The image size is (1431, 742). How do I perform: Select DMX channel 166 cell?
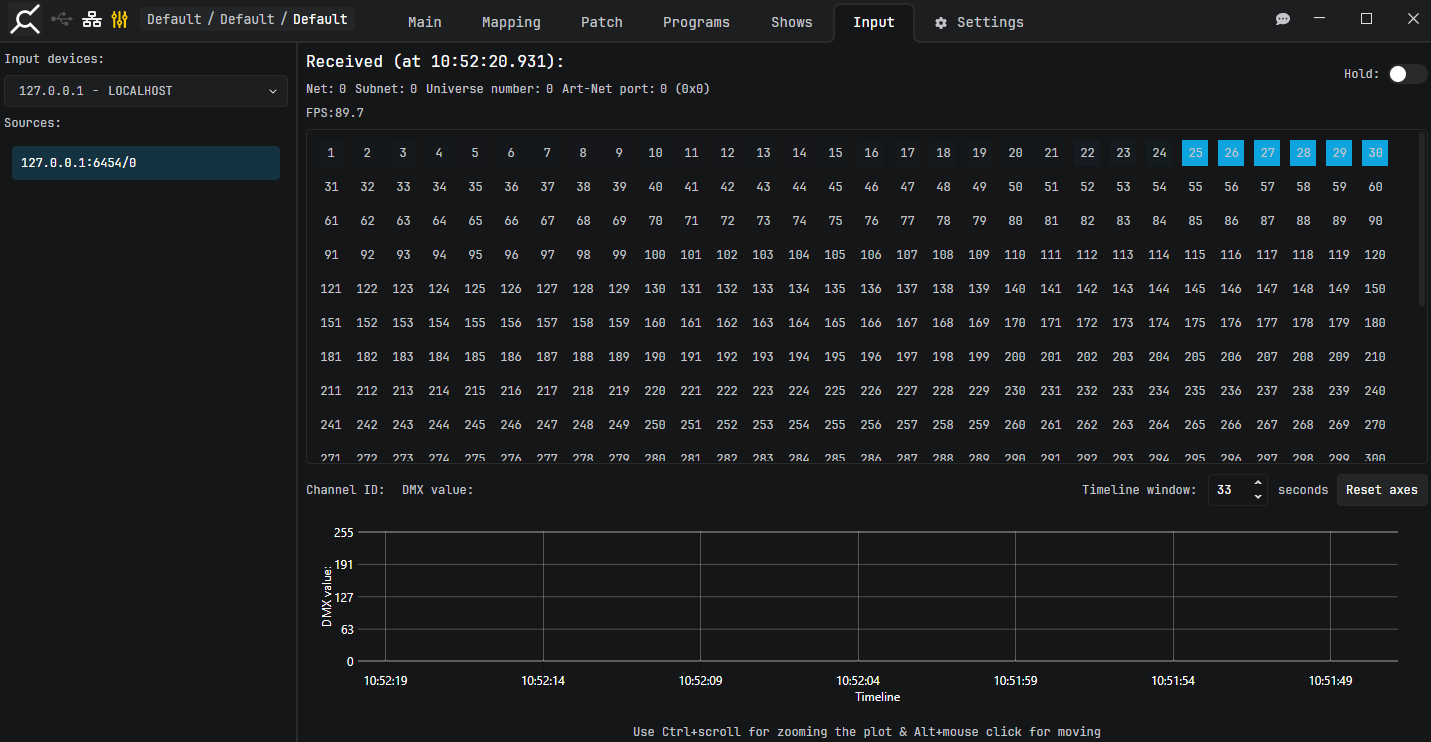871,323
